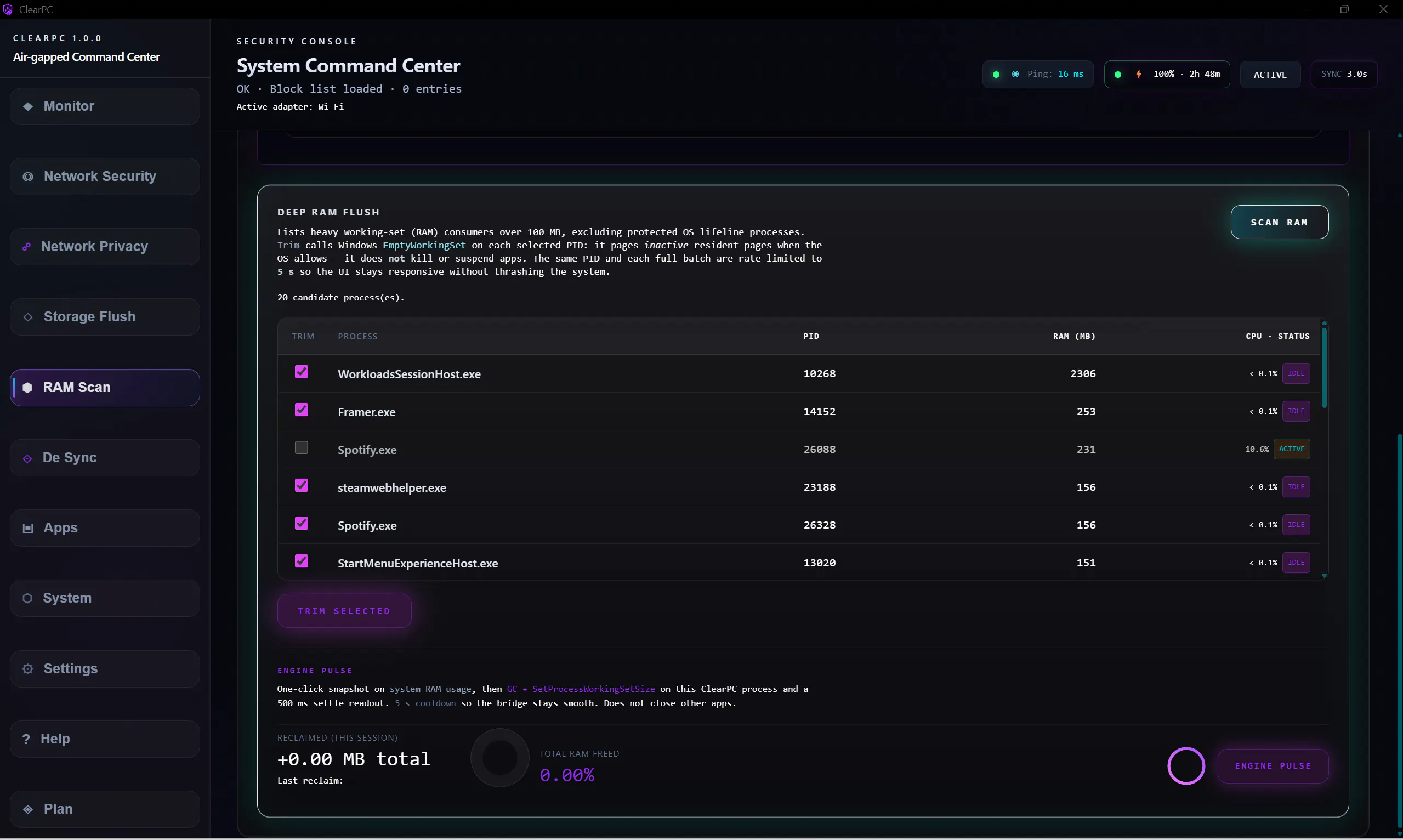This screenshot has height=840, width=1403.
Task: Click the battery lightning bolt icon
Action: (x=1138, y=74)
